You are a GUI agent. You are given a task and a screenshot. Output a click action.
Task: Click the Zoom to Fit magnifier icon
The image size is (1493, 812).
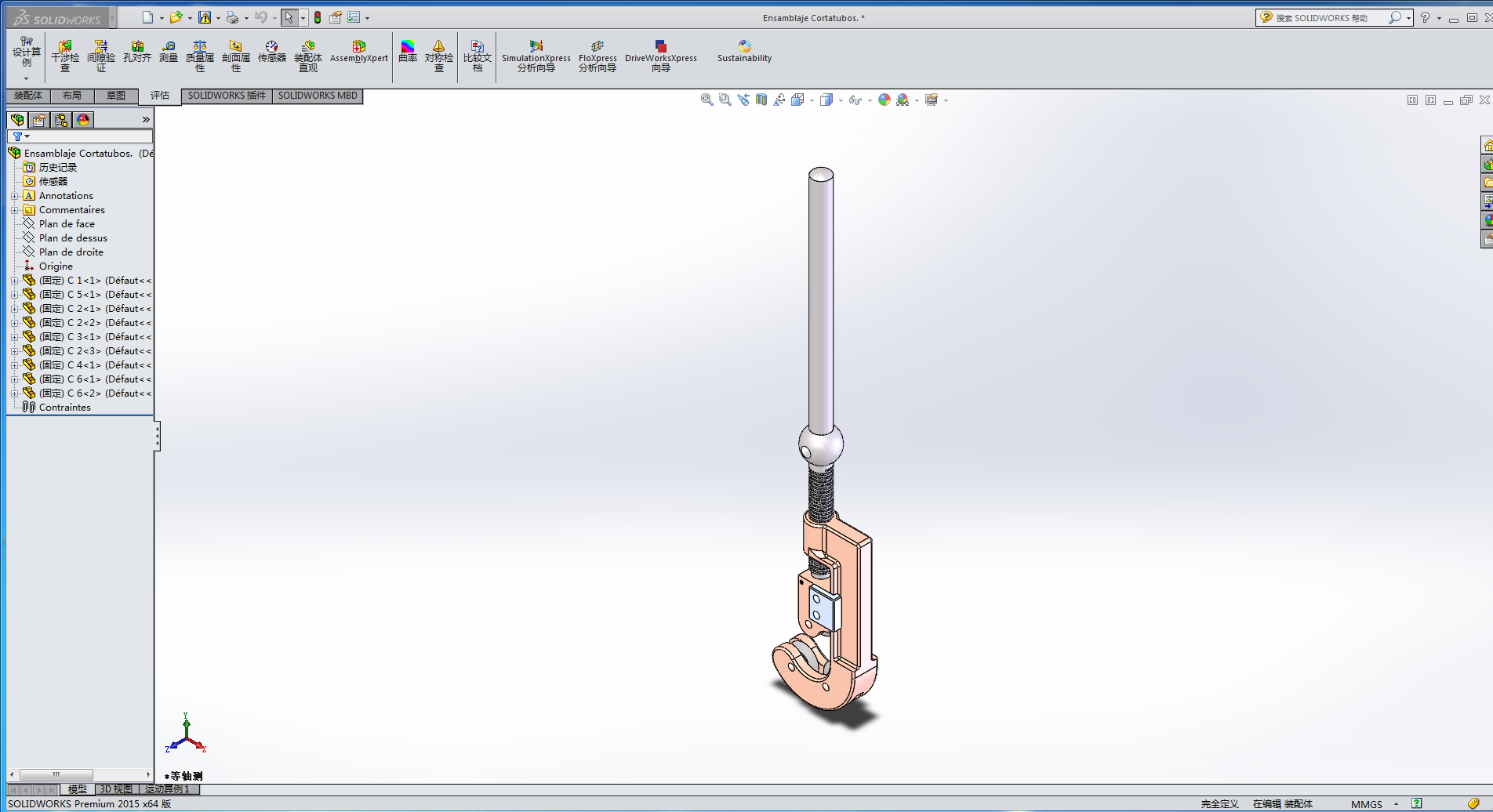tap(707, 100)
